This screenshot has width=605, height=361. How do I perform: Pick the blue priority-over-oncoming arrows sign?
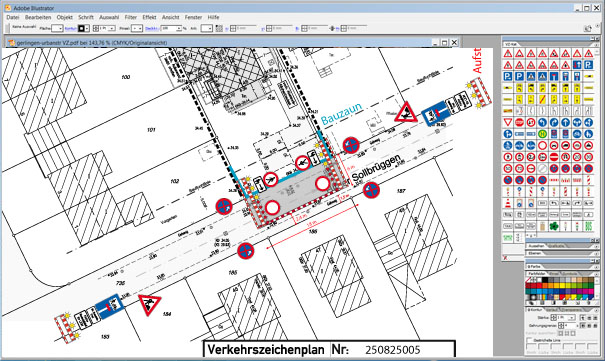(x=577, y=65)
